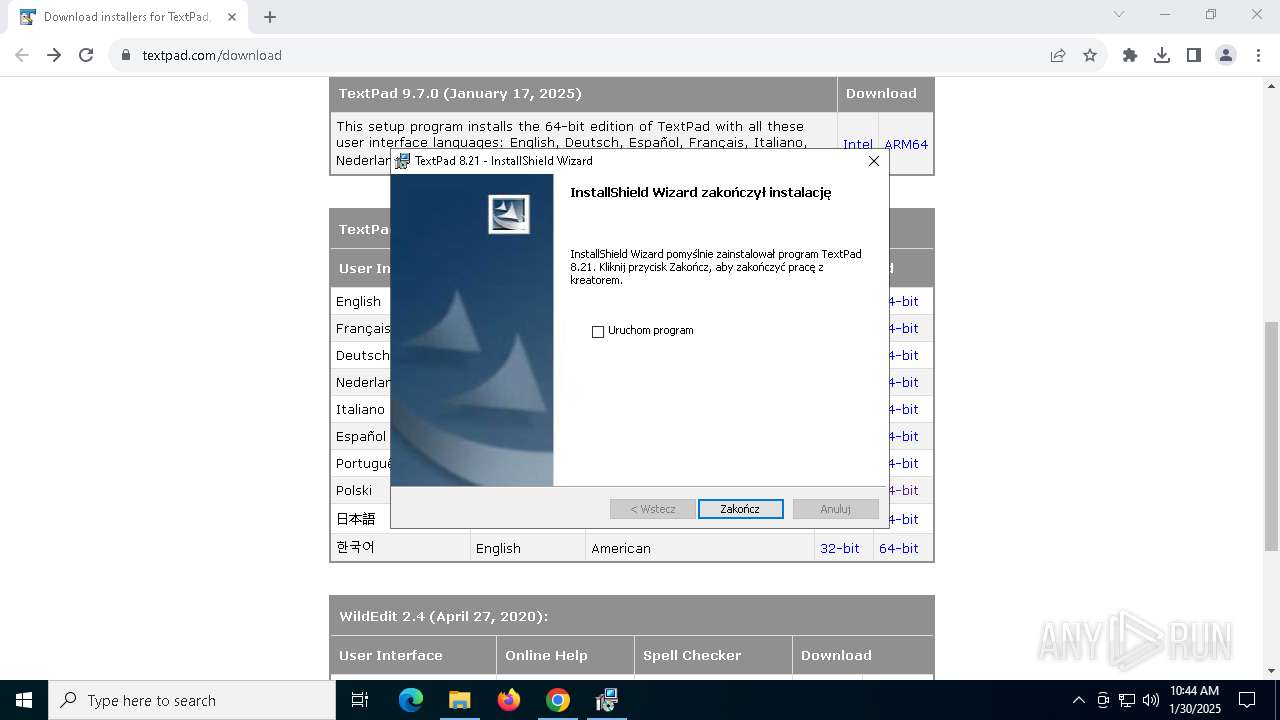Click the Intel download link for TextPad 9.7.0

(857, 144)
